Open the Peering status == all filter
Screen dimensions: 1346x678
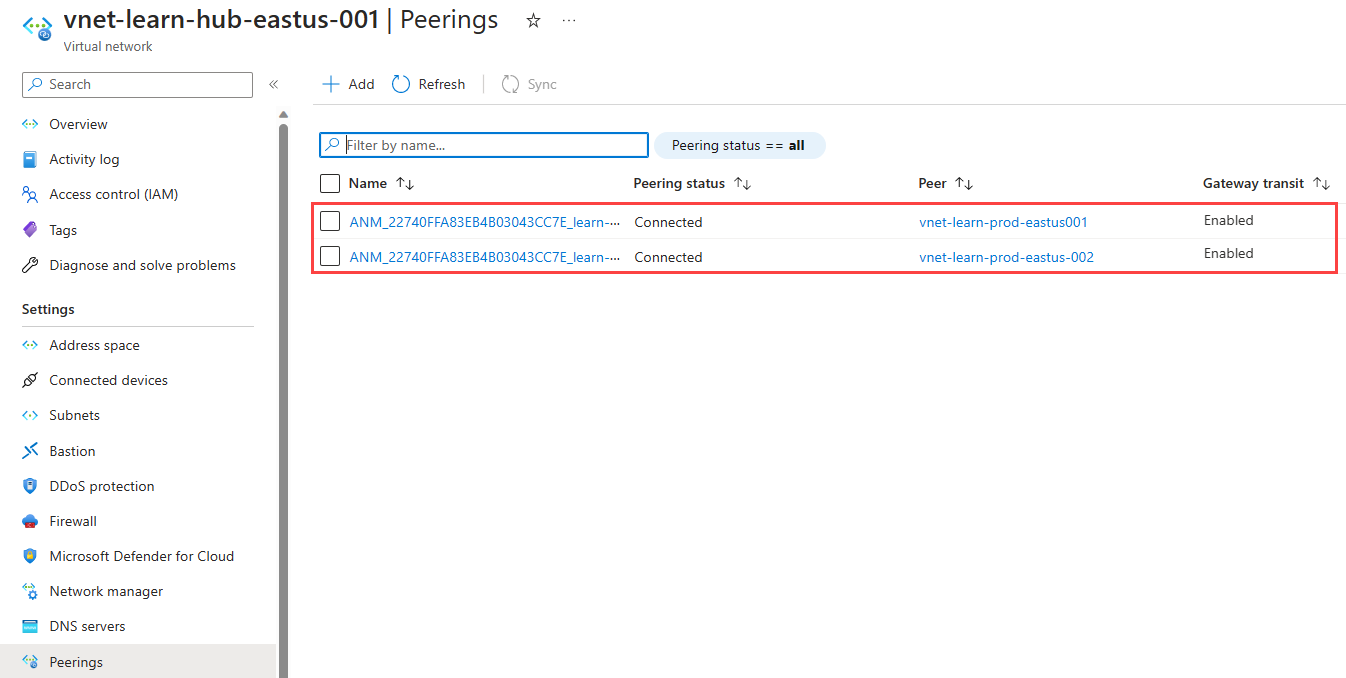[x=739, y=145]
